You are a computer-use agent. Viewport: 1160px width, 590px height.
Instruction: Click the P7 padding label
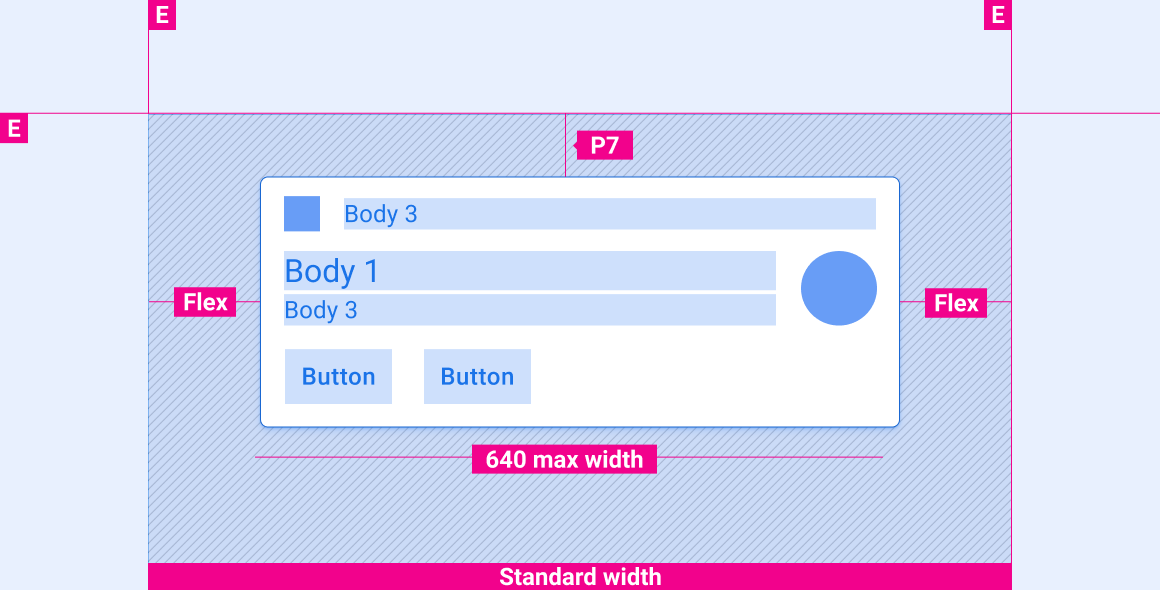coord(605,146)
